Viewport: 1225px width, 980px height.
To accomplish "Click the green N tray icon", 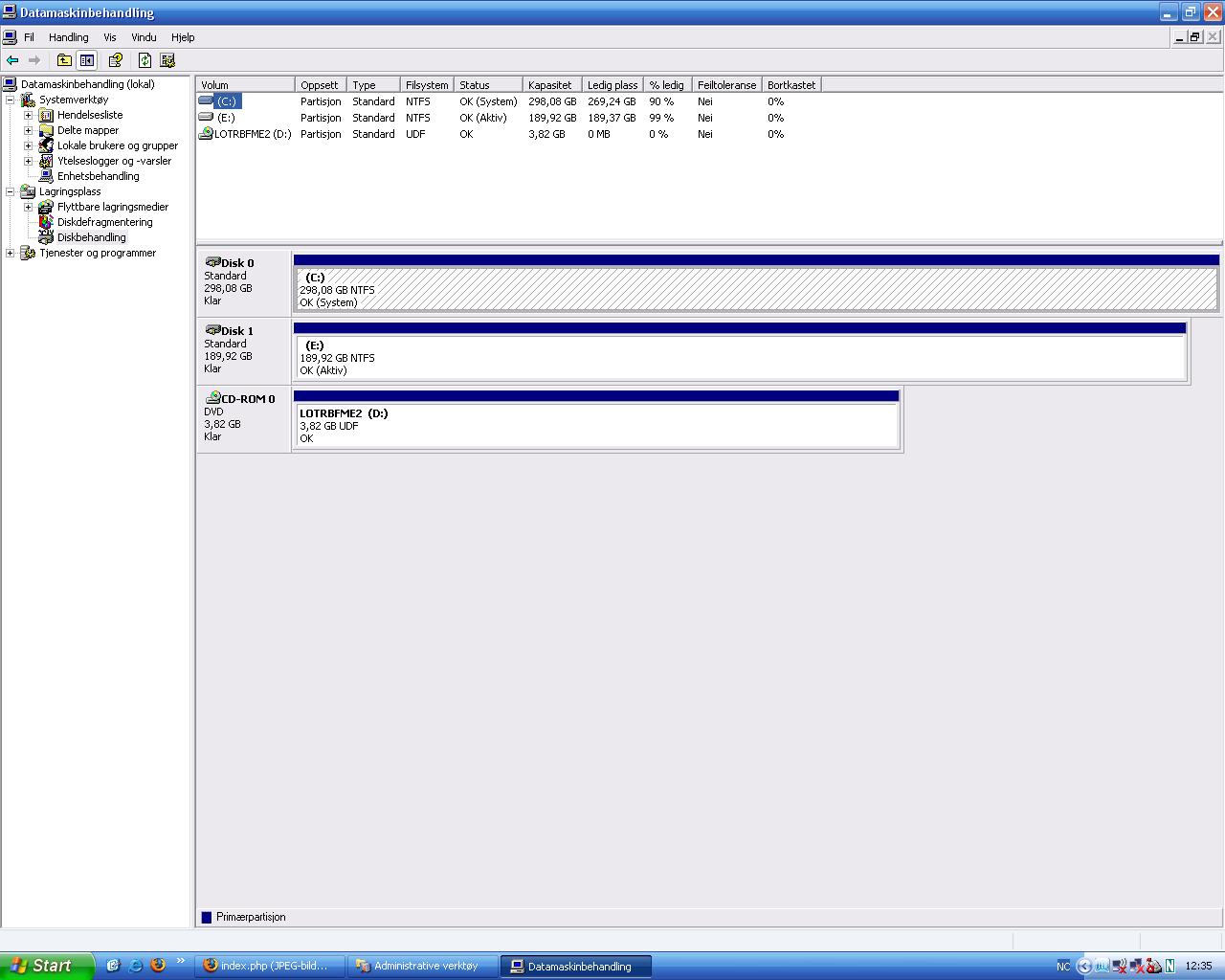I will [x=1169, y=966].
